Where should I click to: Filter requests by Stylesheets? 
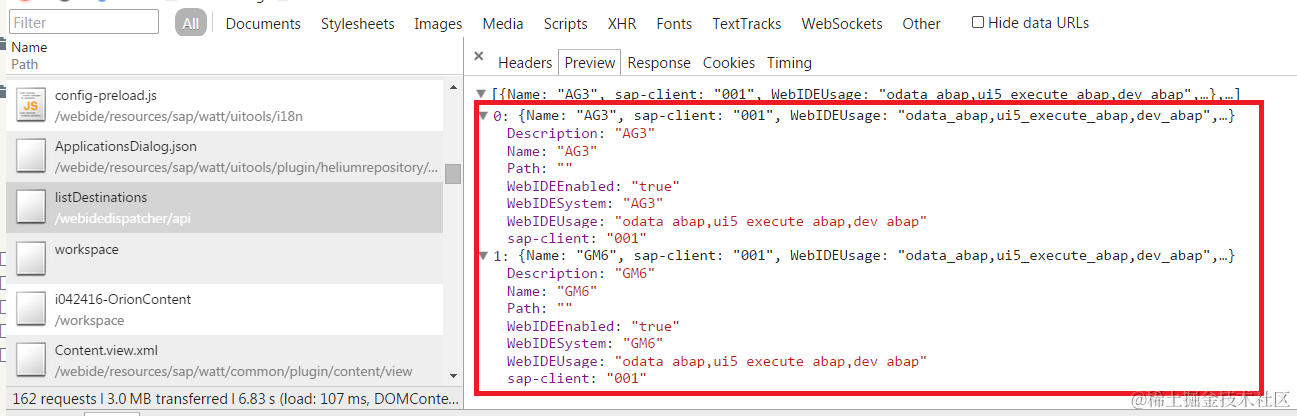[357, 23]
